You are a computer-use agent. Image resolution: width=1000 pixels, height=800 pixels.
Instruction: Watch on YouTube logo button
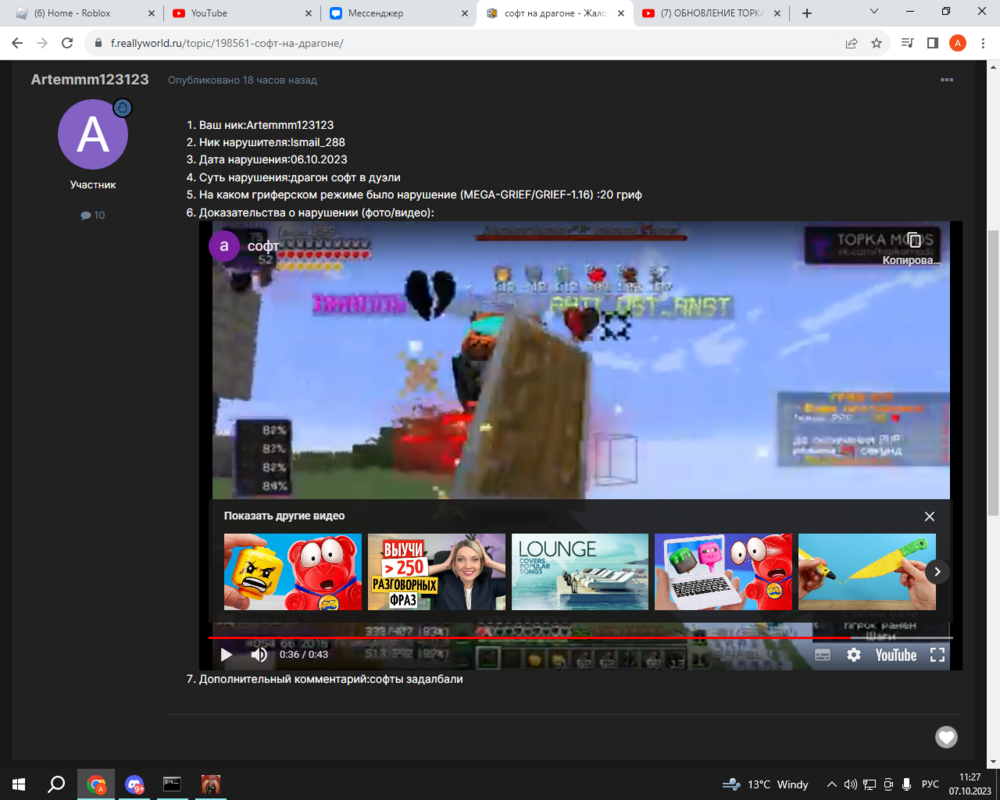point(896,655)
